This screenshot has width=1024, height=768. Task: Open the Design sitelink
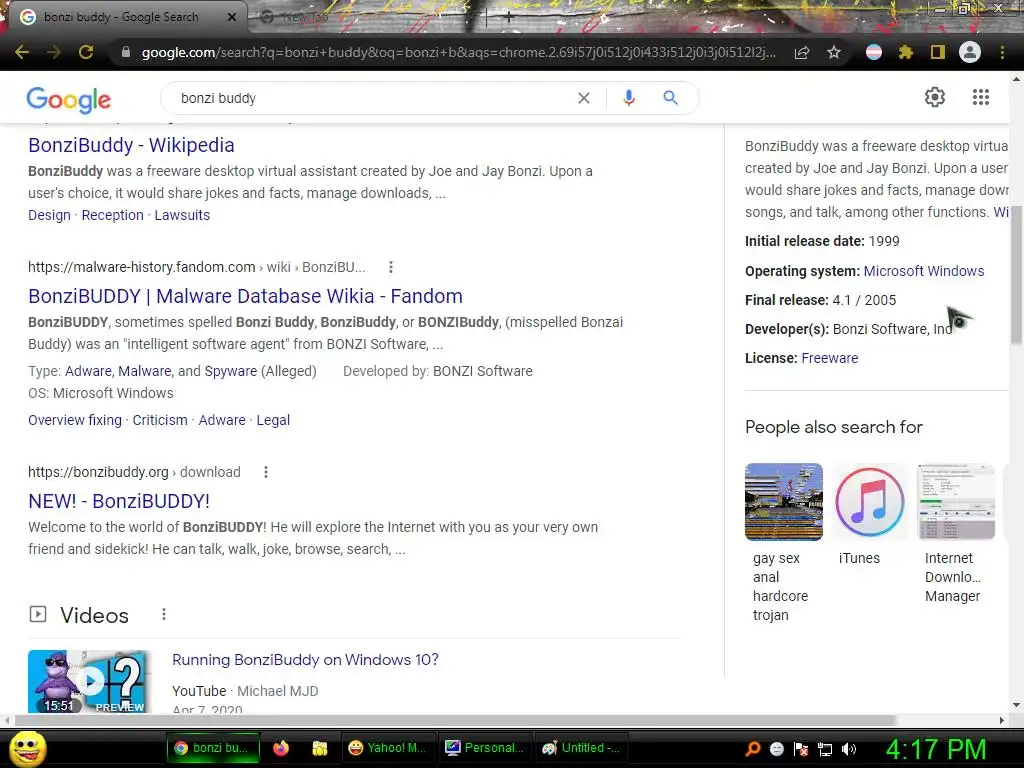click(49, 215)
